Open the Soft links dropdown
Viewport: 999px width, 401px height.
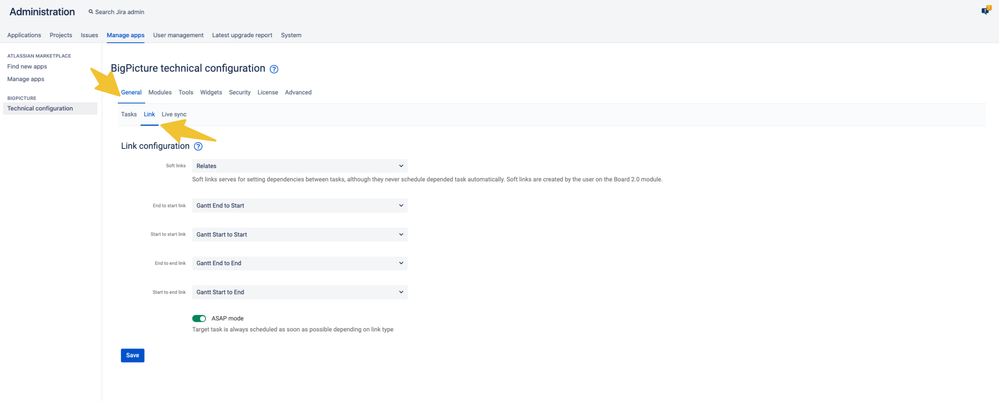[299, 166]
